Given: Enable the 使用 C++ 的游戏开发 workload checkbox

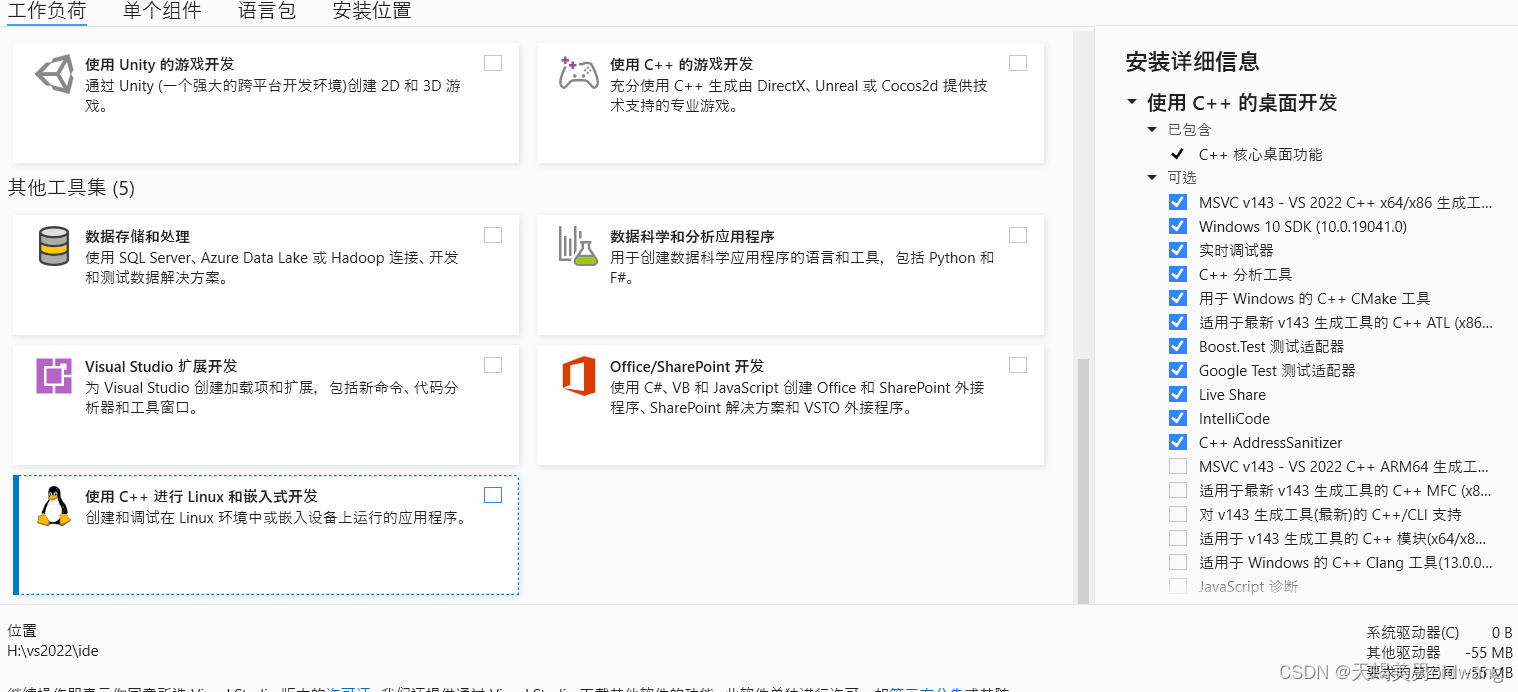Looking at the screenshot, I should [x=1018, y=63].
